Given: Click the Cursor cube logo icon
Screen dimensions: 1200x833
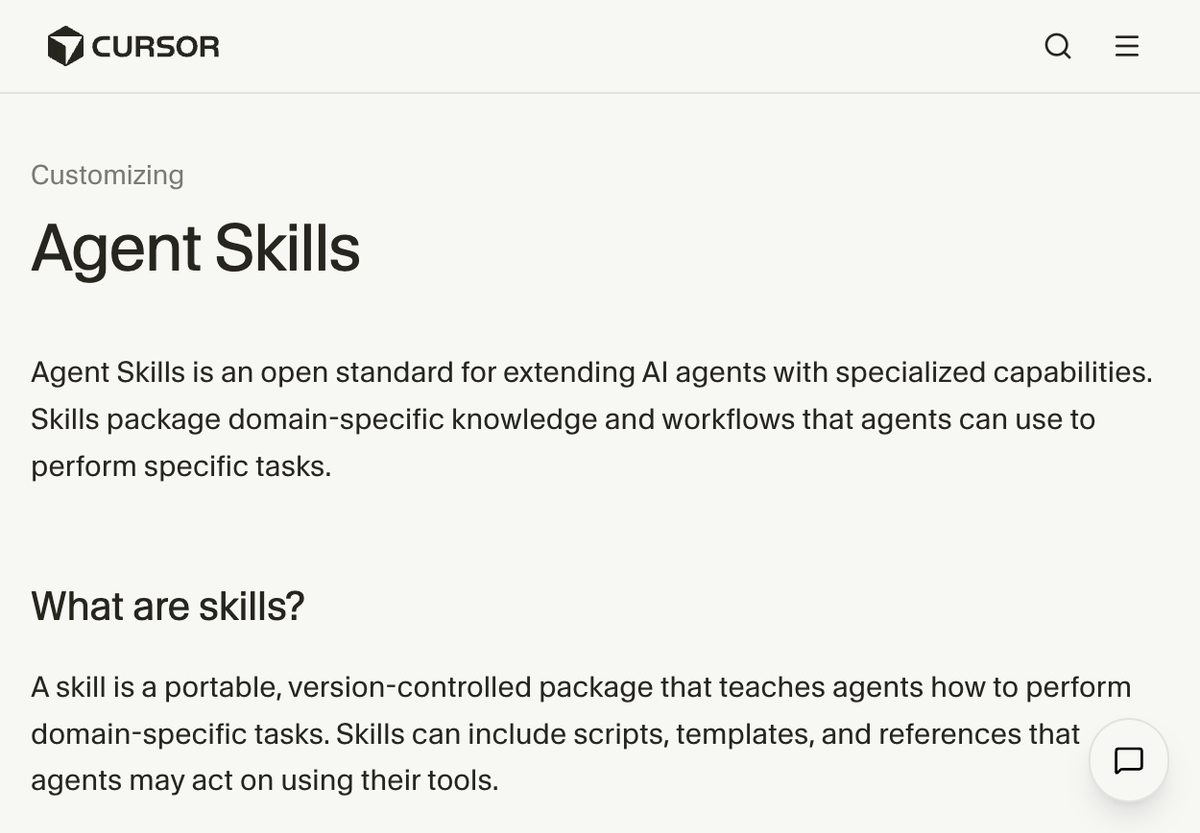Looking at the screenshot, I should point(66,45).
